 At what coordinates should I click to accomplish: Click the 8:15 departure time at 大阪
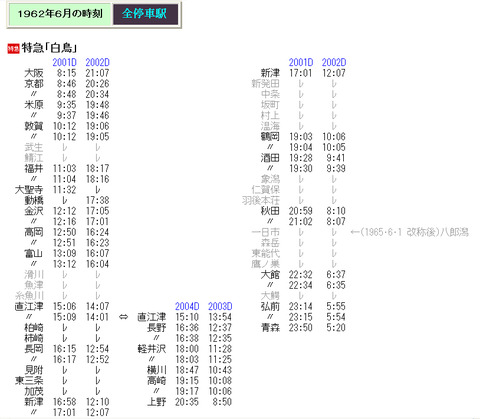tap(66, 73)
